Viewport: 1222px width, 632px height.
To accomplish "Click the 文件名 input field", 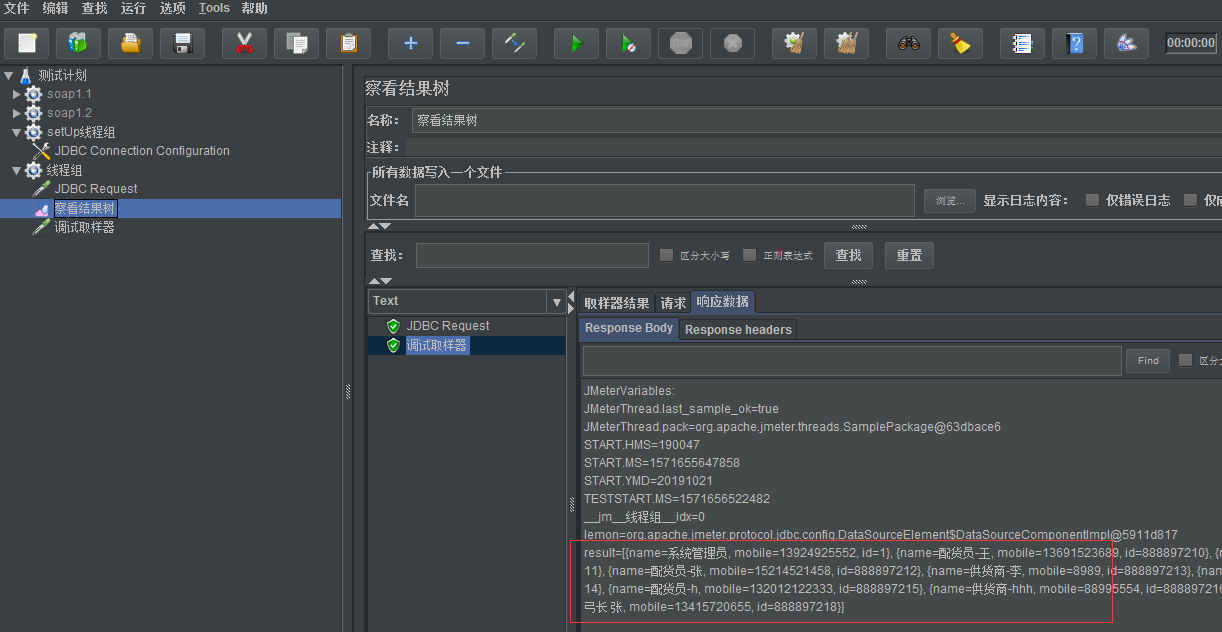I will pos(664,201).
